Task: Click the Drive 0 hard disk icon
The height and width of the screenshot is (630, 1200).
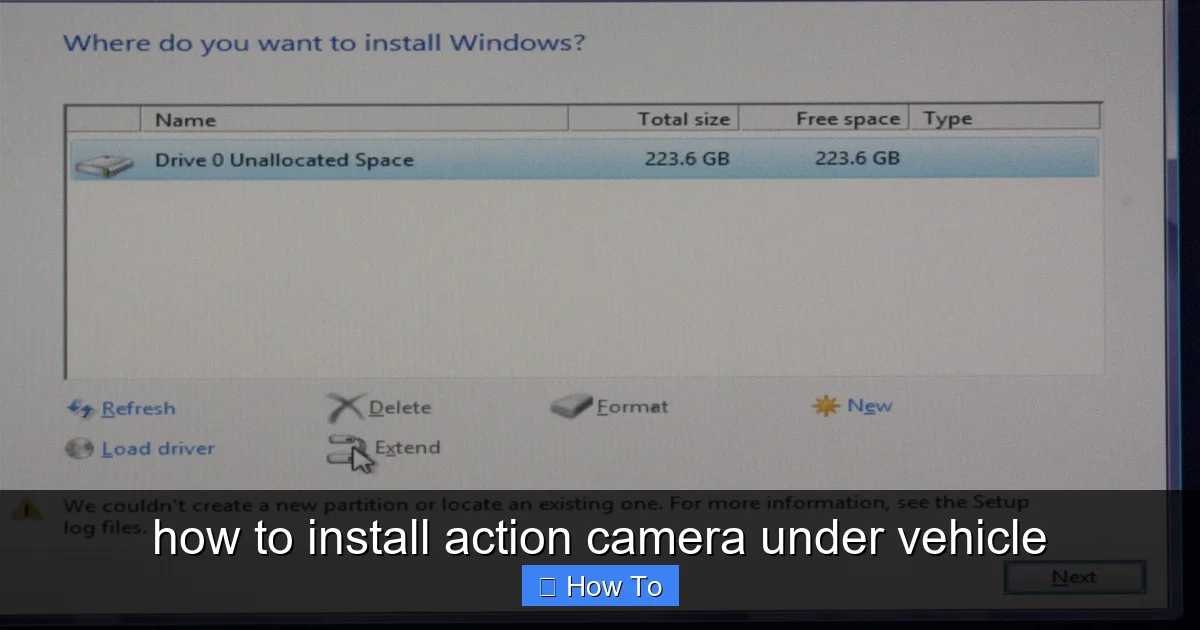Action: coord(103,164)
